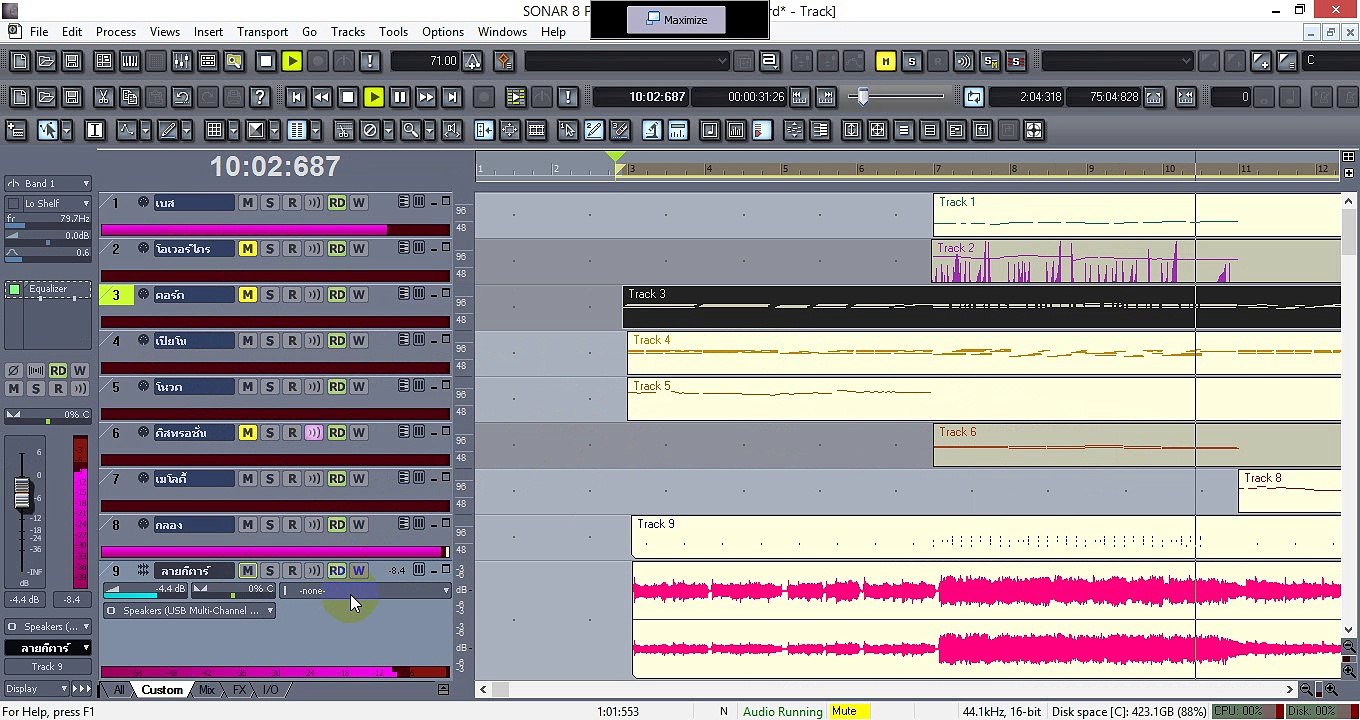1360x720 pixels.
Task: Jump to the end of project
Action: pyautogui.click(x=452, y=97)
